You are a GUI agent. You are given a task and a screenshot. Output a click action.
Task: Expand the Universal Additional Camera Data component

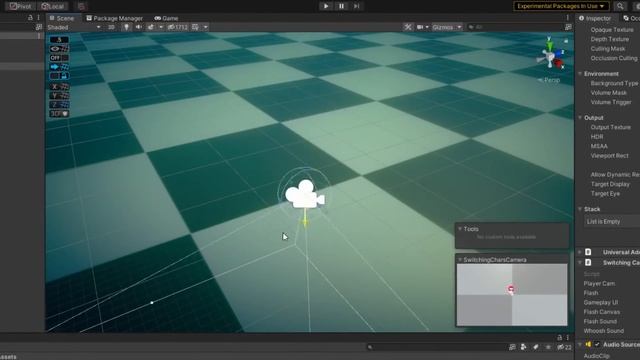pos(580,252)
